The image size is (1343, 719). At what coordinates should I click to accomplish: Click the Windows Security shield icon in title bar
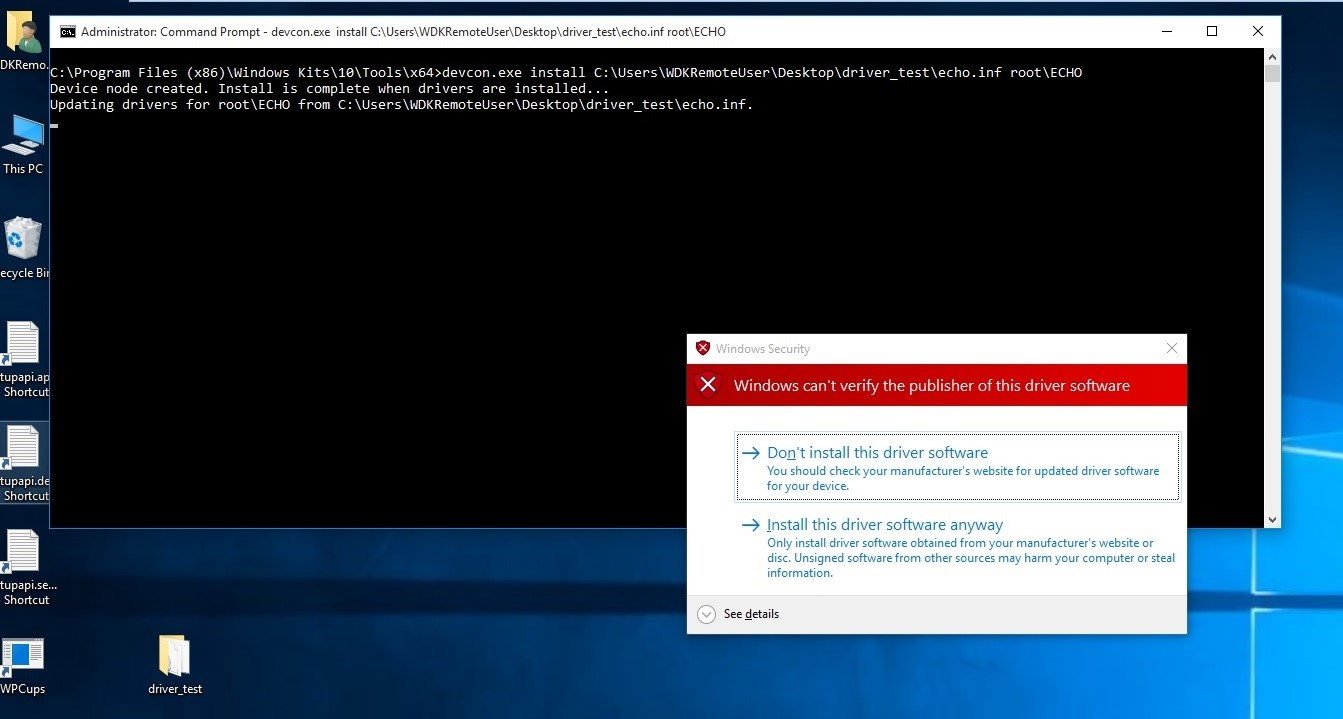coord(703,349)
